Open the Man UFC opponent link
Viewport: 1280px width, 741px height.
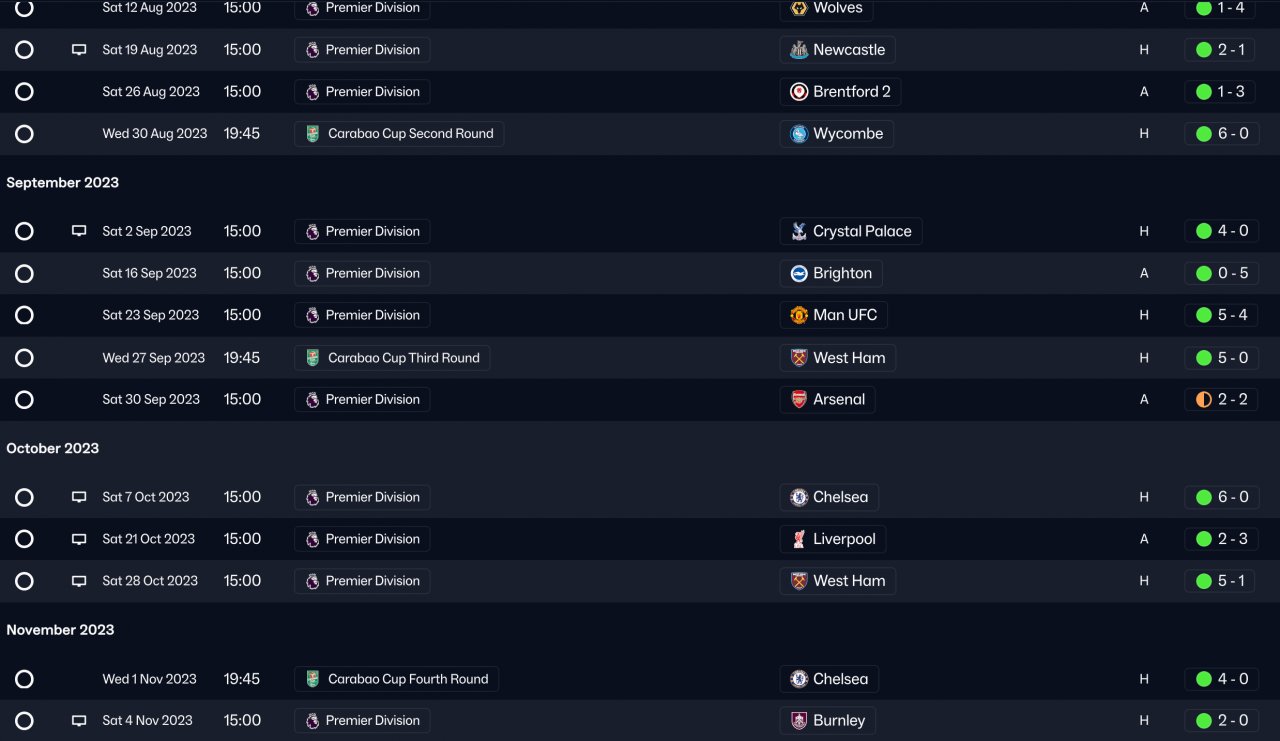(x=845, y=316)
